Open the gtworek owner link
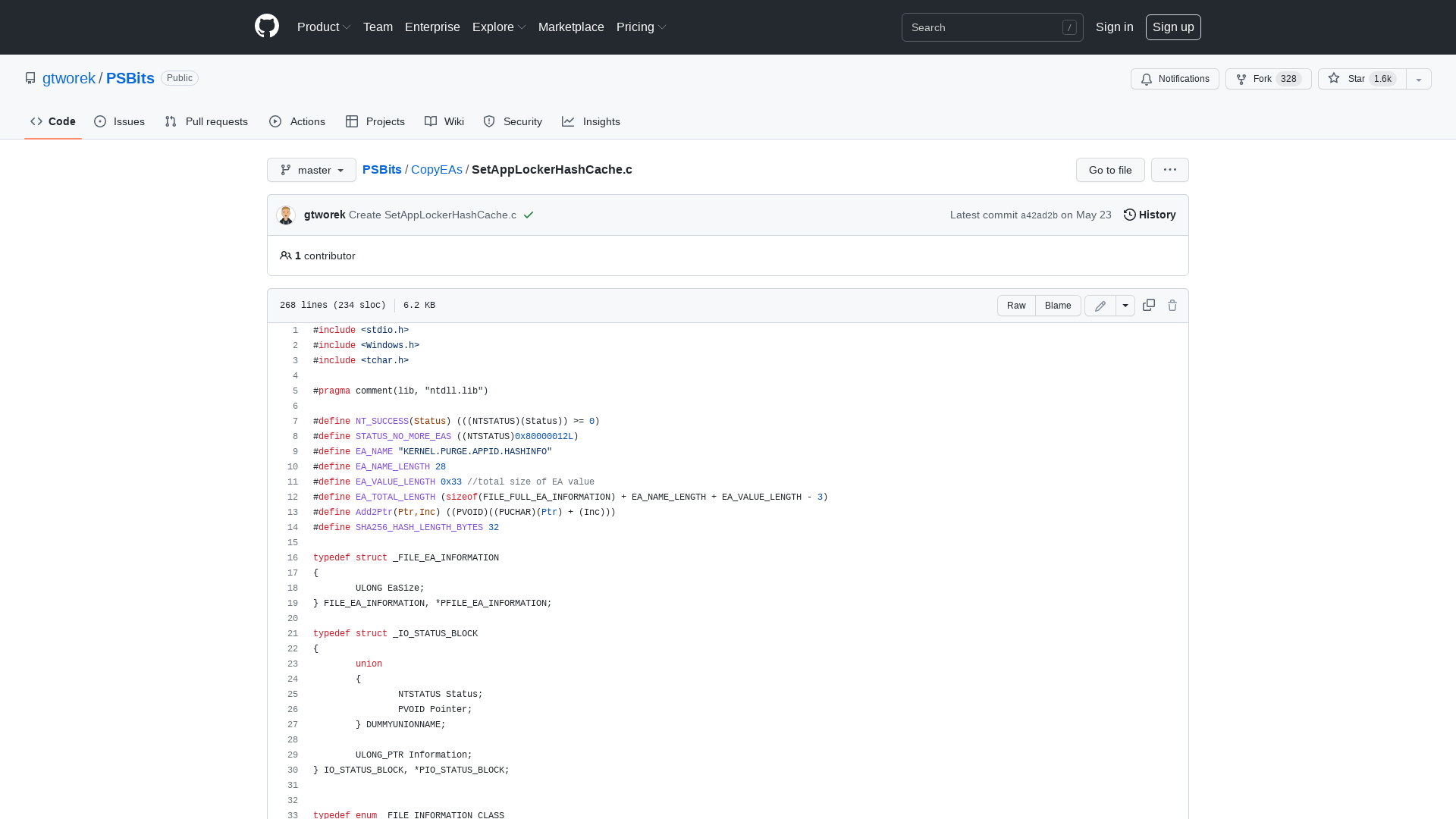Screen dimensions: 1456x819 pyautogui.click(x=69, y=78)
